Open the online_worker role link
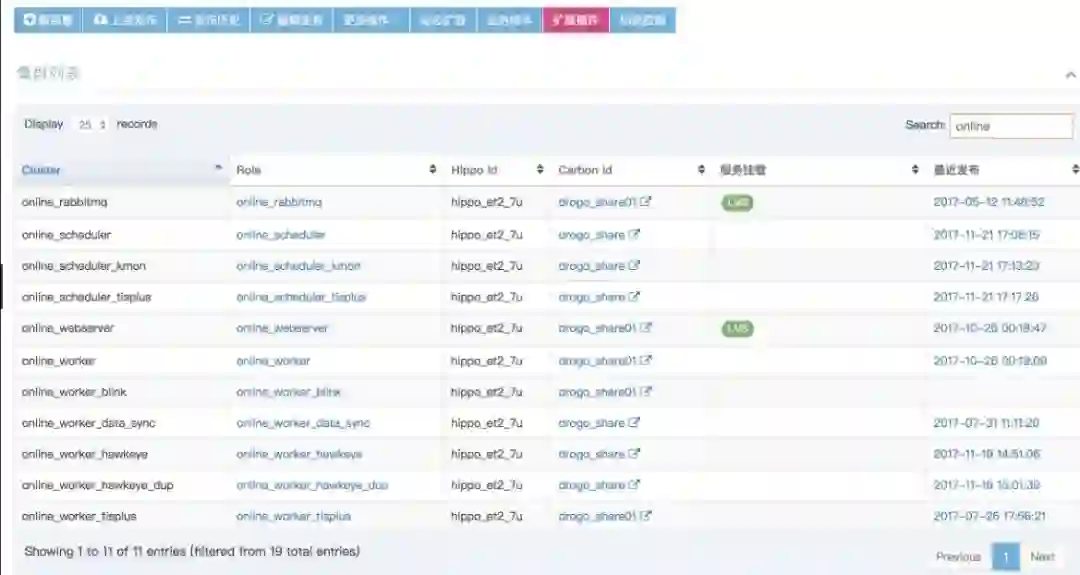Viewport: 1080px width, 575px height. tap(273, 360)
